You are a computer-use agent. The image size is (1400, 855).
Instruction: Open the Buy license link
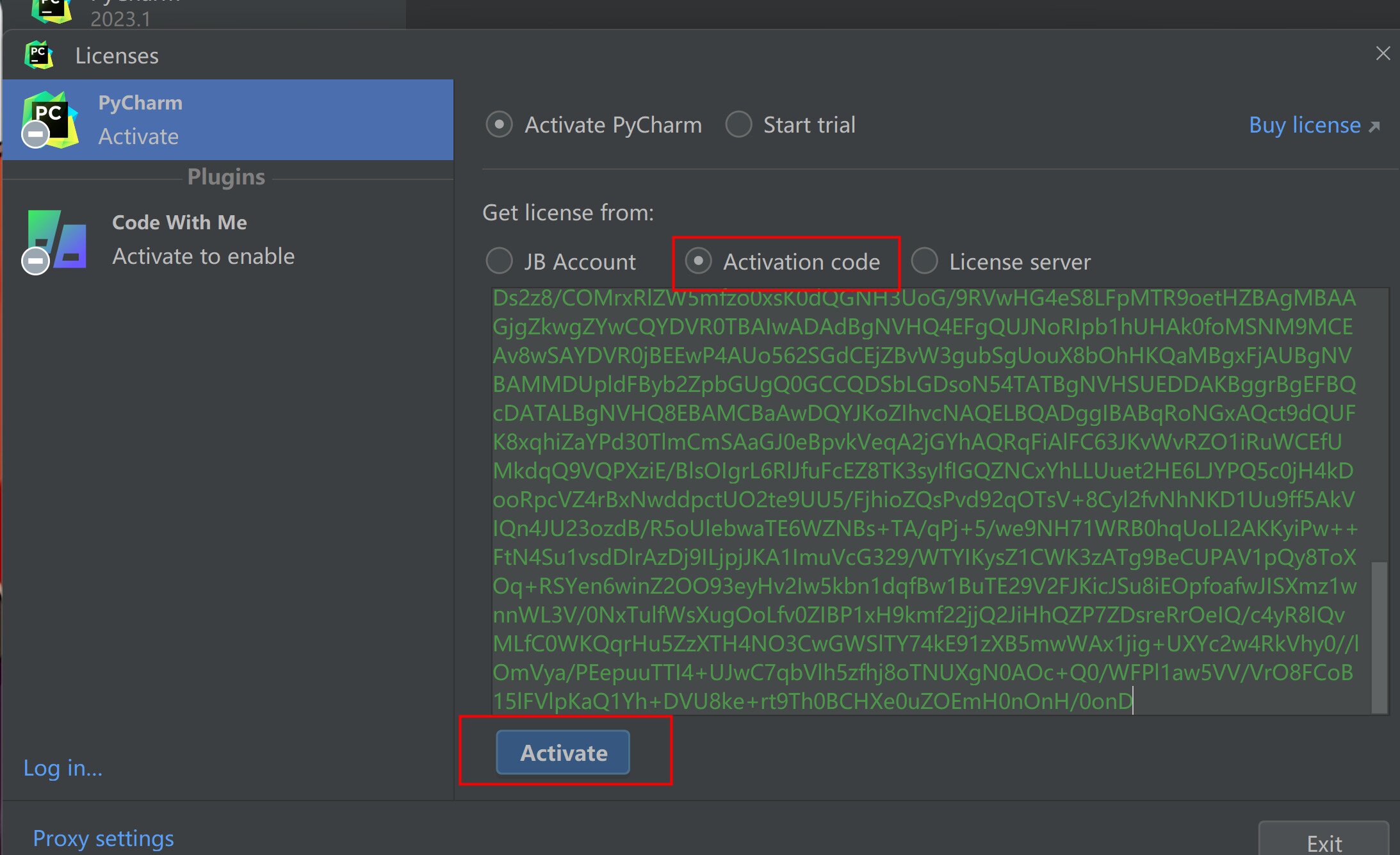pyautogui.click(x=1305, y=125)
